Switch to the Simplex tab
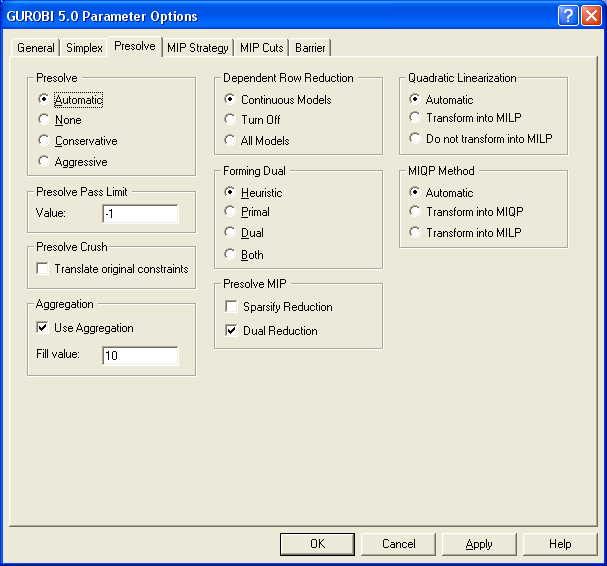The image size is (607, 566). click(84, 48)
